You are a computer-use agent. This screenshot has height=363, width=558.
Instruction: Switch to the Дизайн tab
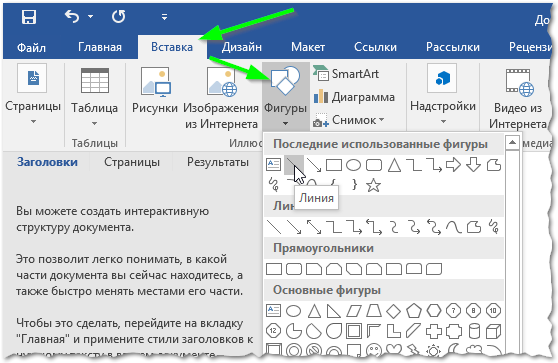[x=242, y=47]
